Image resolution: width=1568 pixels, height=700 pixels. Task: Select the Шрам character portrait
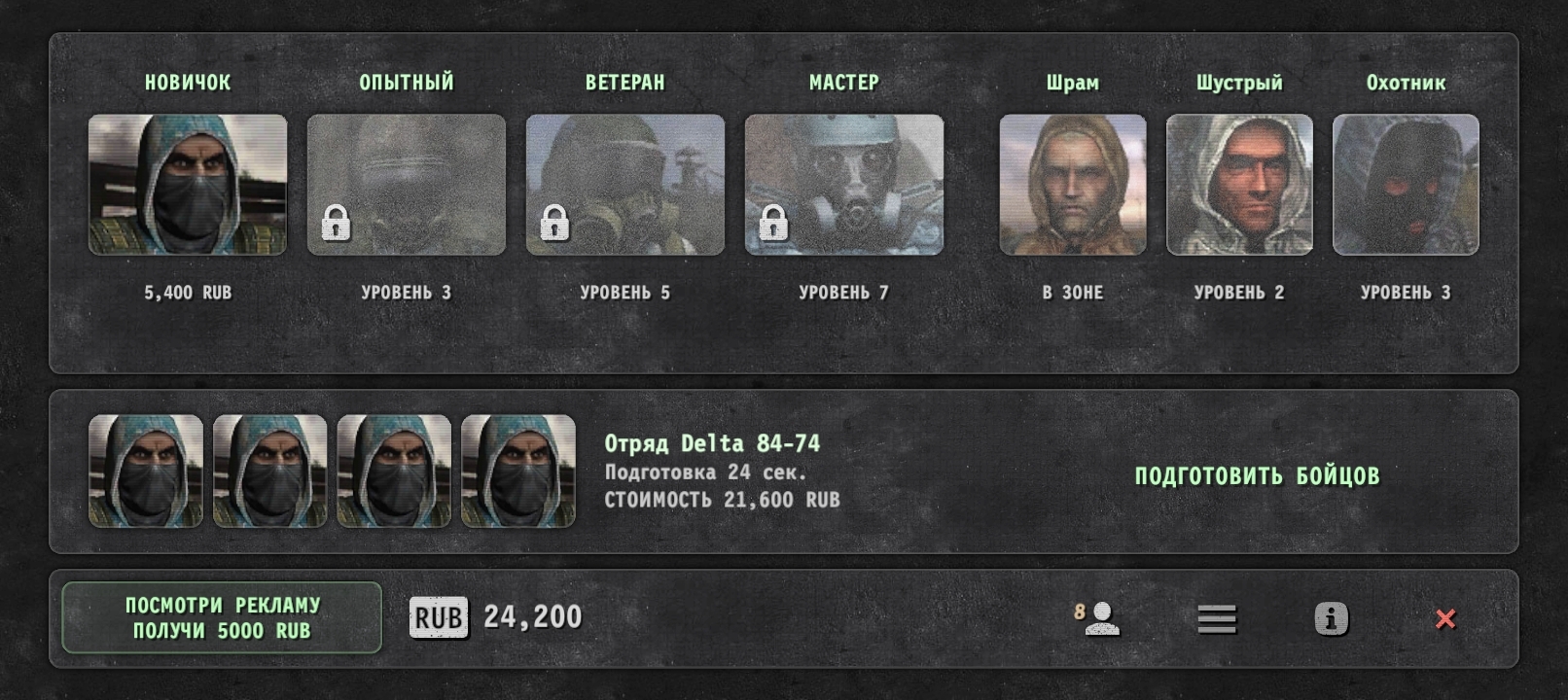click(1073, 185)
